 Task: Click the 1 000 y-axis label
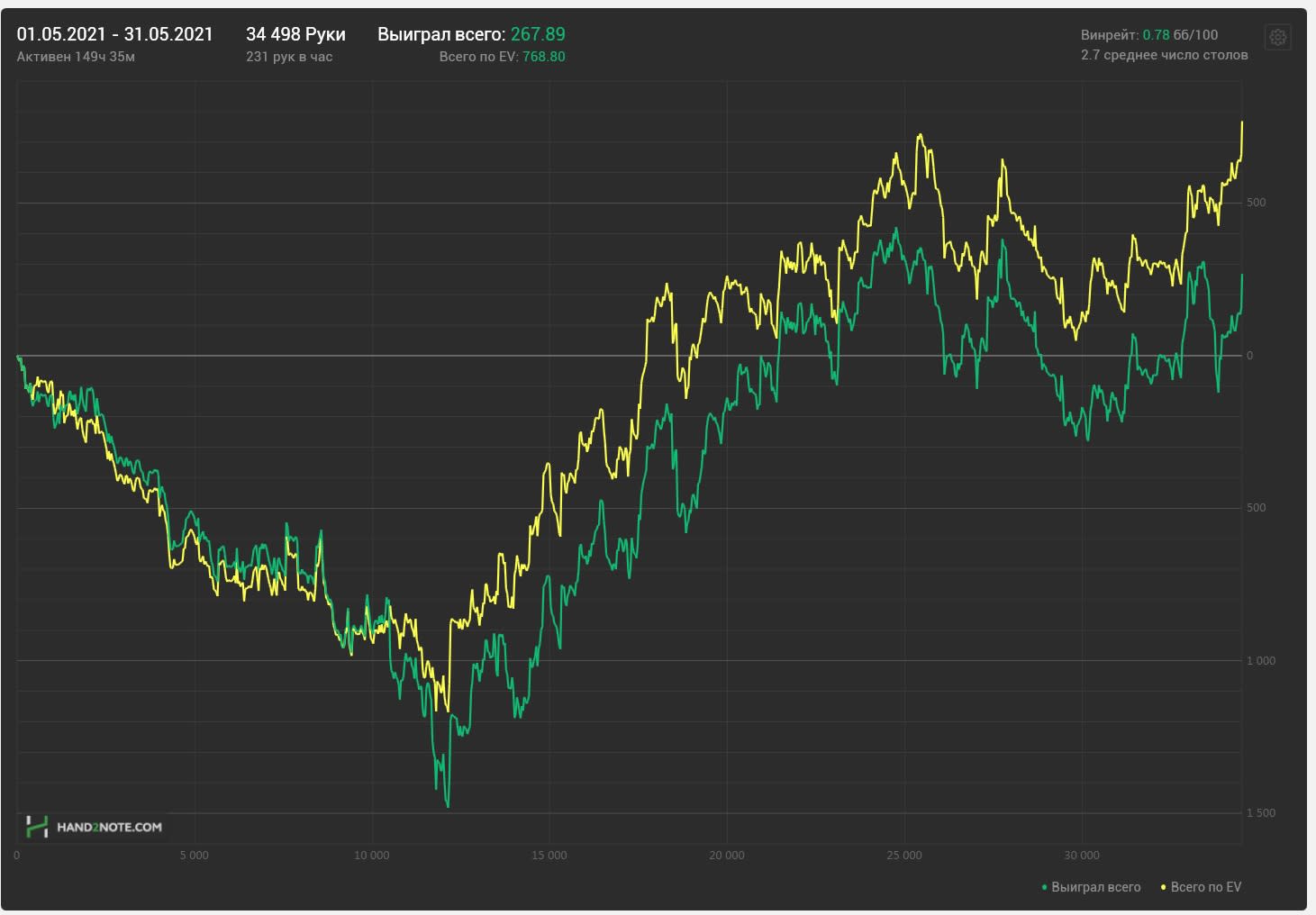1261,661
